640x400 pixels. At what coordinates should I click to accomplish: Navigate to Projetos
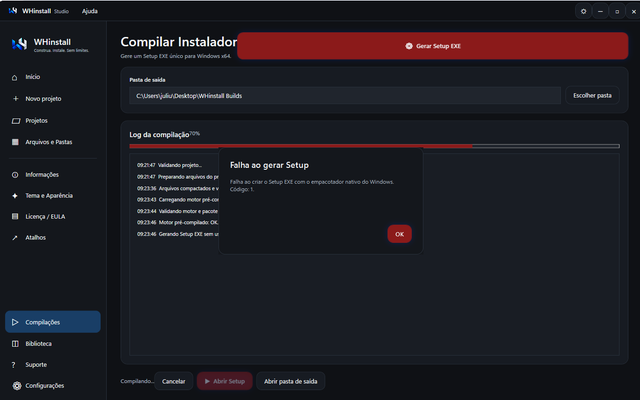pyautogui.click(x=52, y=121)
